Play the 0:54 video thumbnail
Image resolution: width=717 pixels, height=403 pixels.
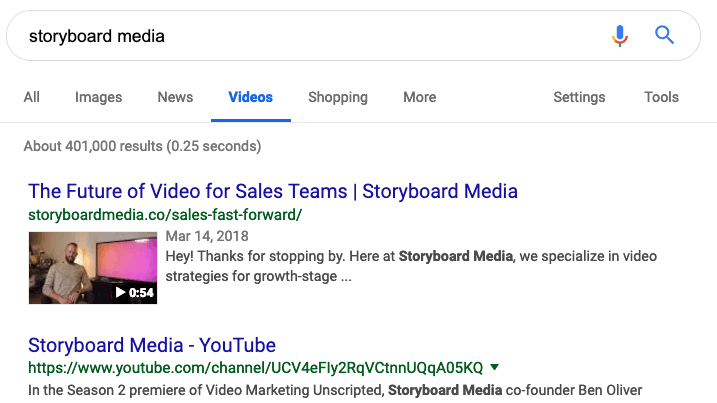click(93, 268)
